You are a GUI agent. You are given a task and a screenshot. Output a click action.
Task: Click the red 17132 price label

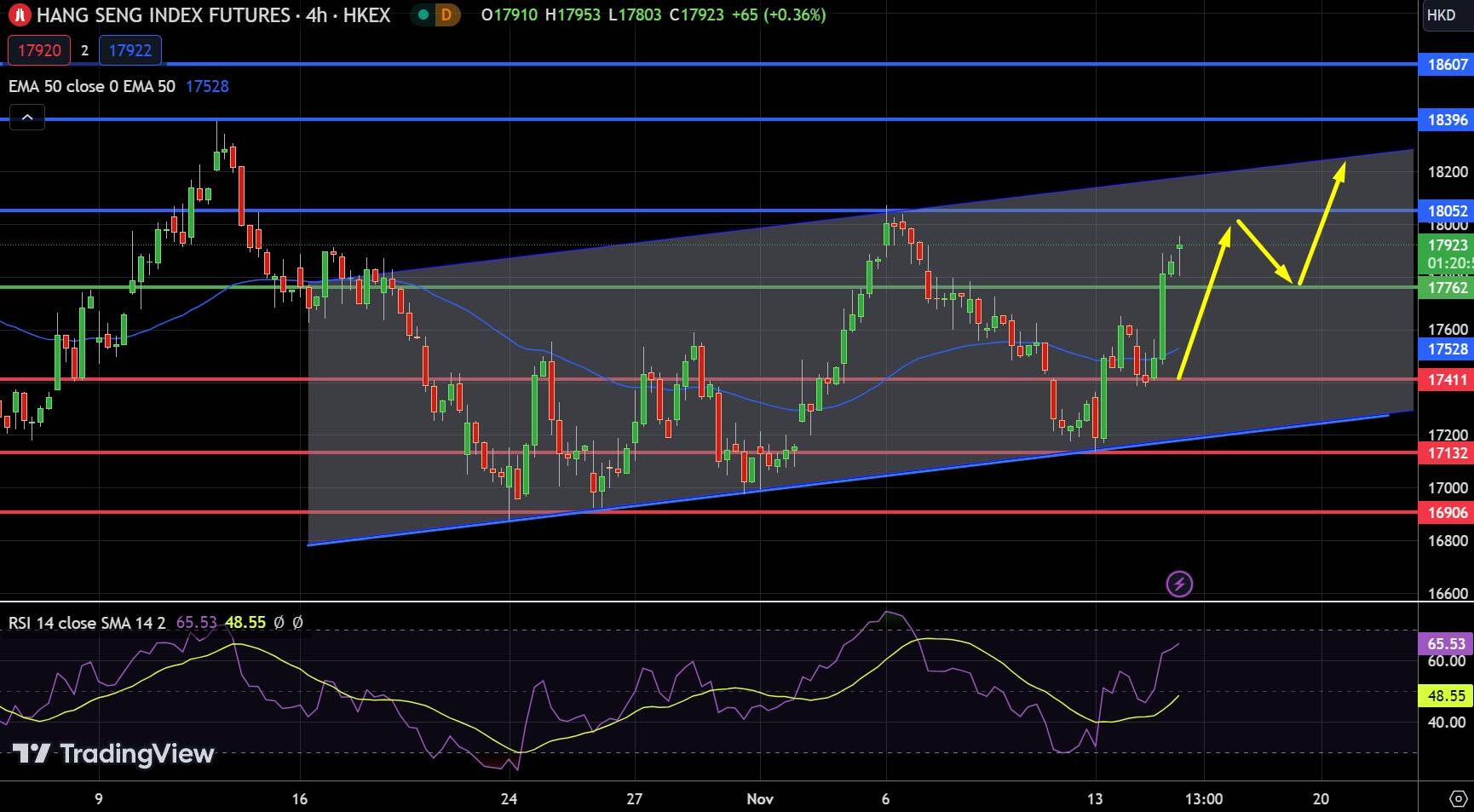pos(1446,452)
